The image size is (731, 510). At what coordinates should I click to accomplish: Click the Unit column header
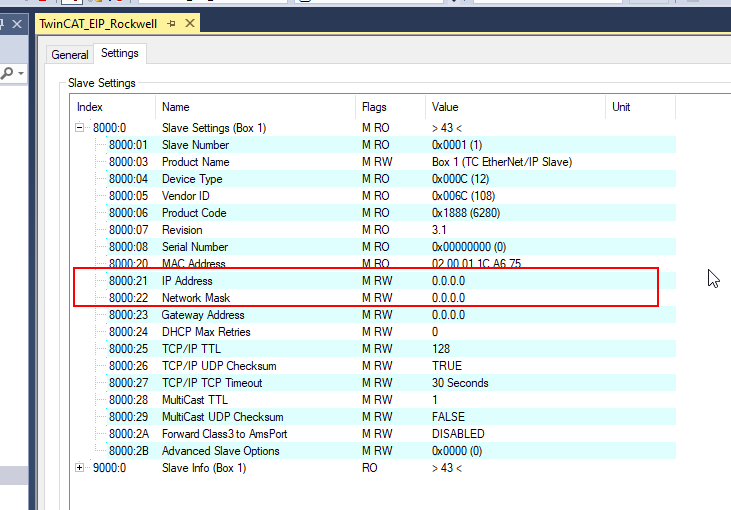point(641,107)
